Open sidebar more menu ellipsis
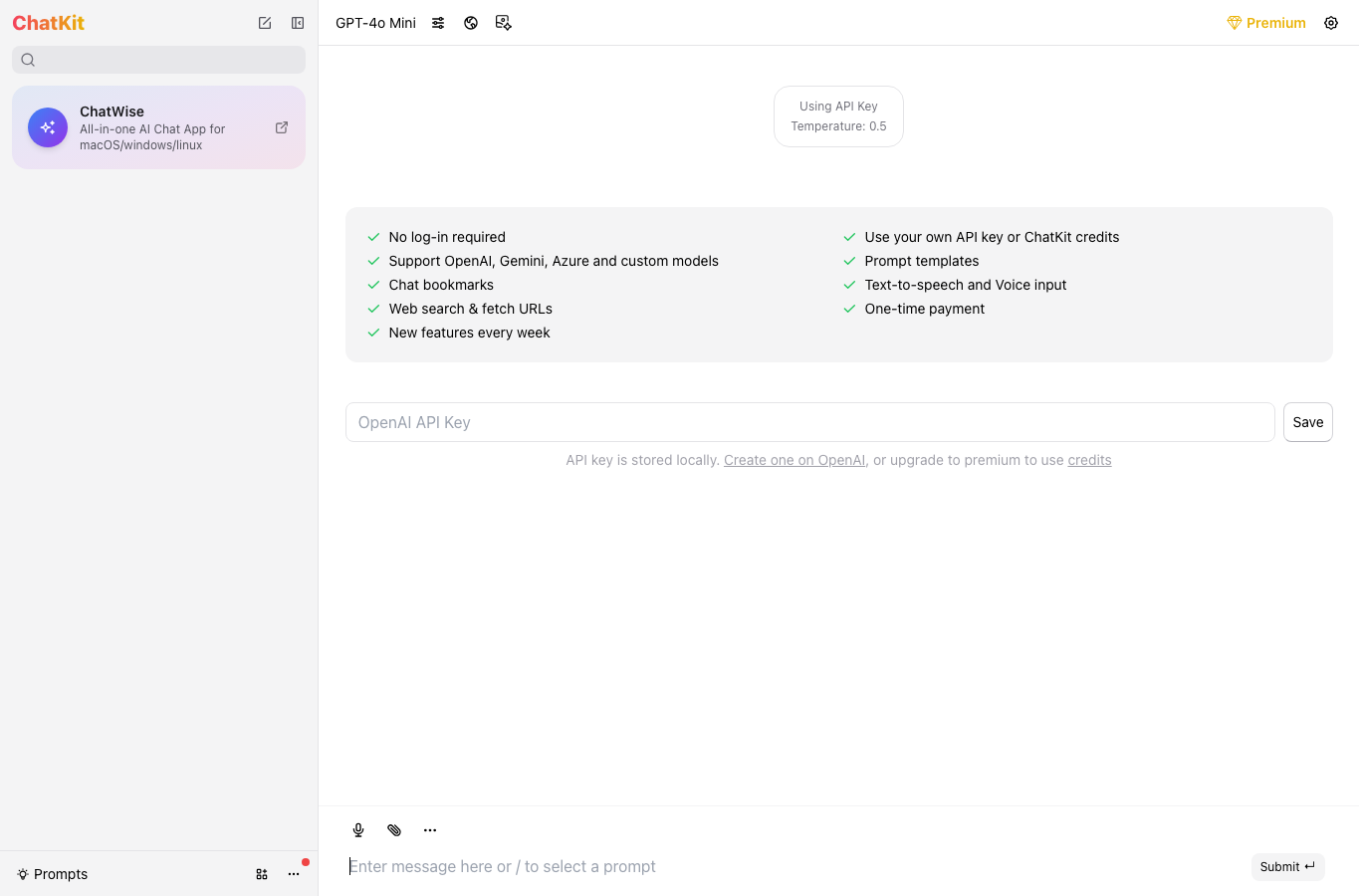The height and width of the screenshot is (896, 1359). (x=294, y=874)
